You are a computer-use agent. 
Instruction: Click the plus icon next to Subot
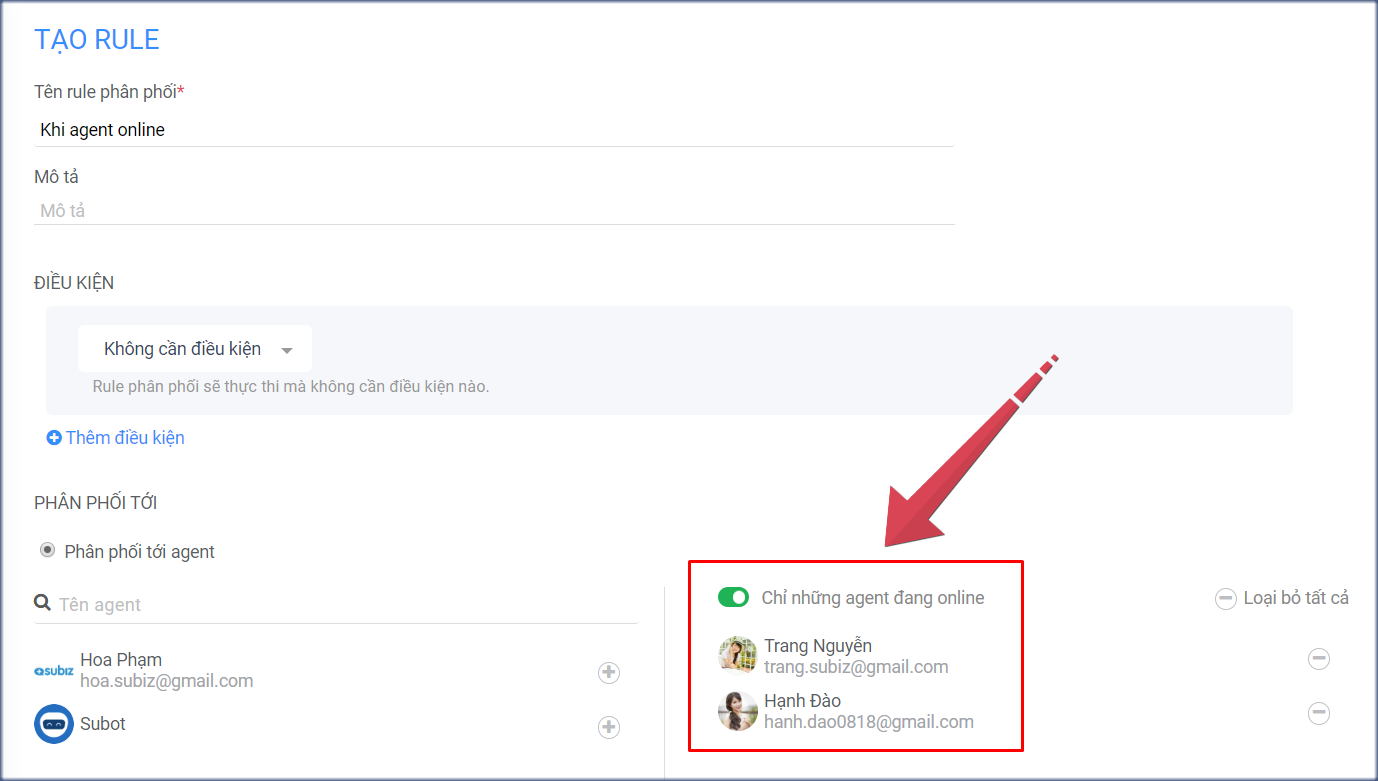tap(608, 724)
